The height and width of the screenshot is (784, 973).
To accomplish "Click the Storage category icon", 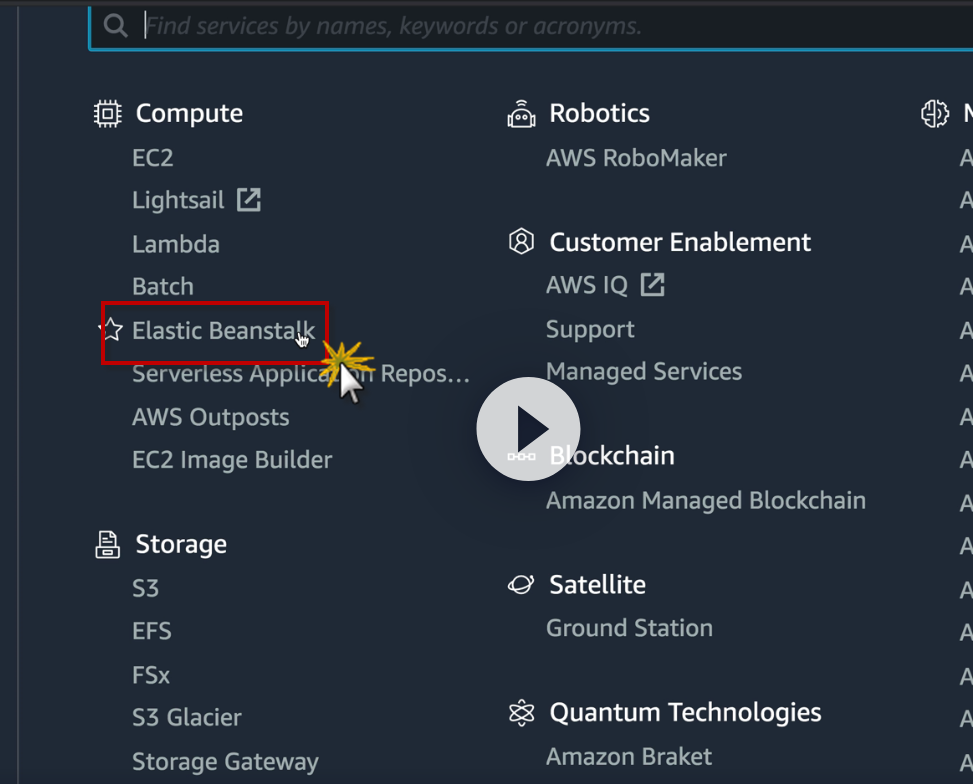I will [x=107, y=545].
